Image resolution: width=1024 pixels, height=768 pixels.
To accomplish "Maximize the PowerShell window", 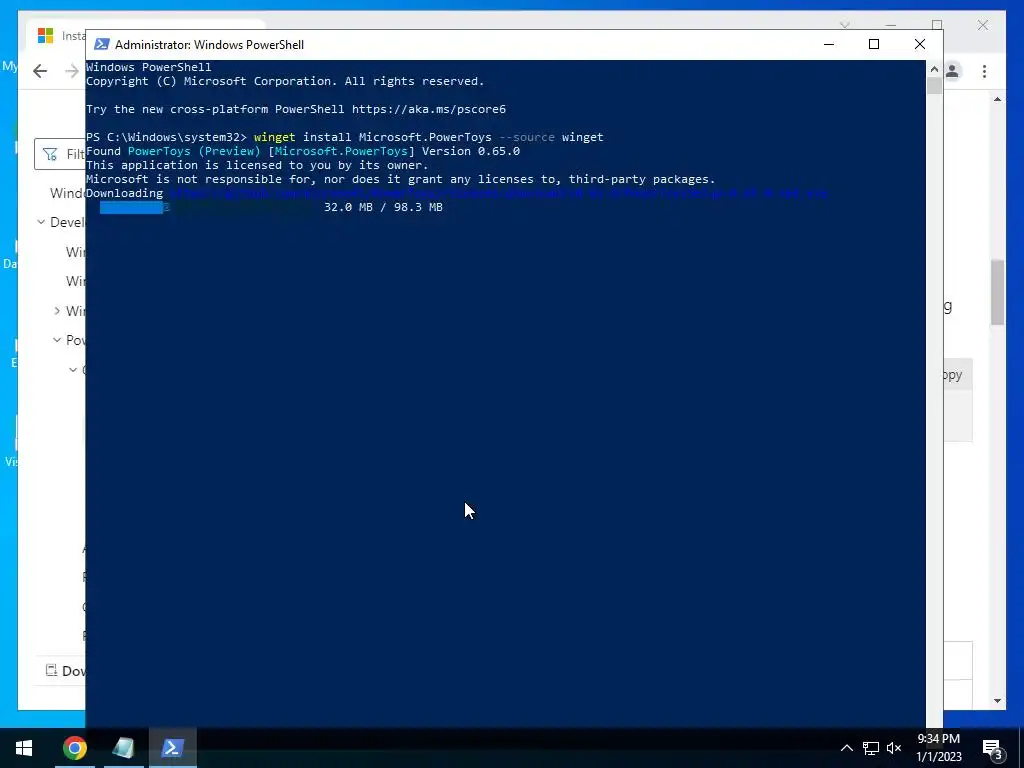I will pyautogui.click(x=874, y=44).
